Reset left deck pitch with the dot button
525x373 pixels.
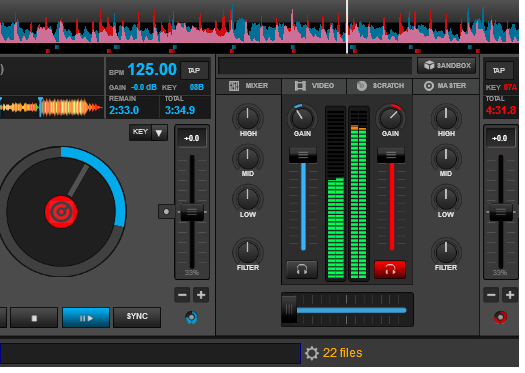pyautogui.click(x=166, y=212)
